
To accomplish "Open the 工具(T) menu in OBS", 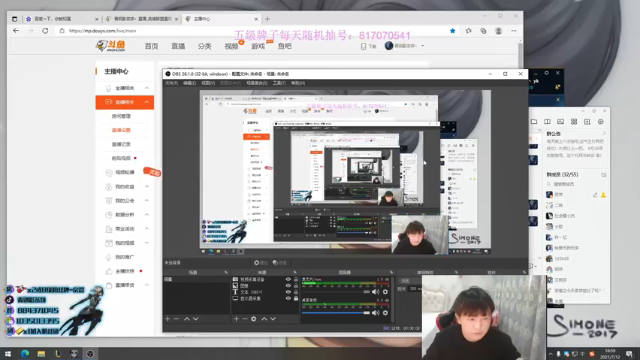I will point(279,83).
